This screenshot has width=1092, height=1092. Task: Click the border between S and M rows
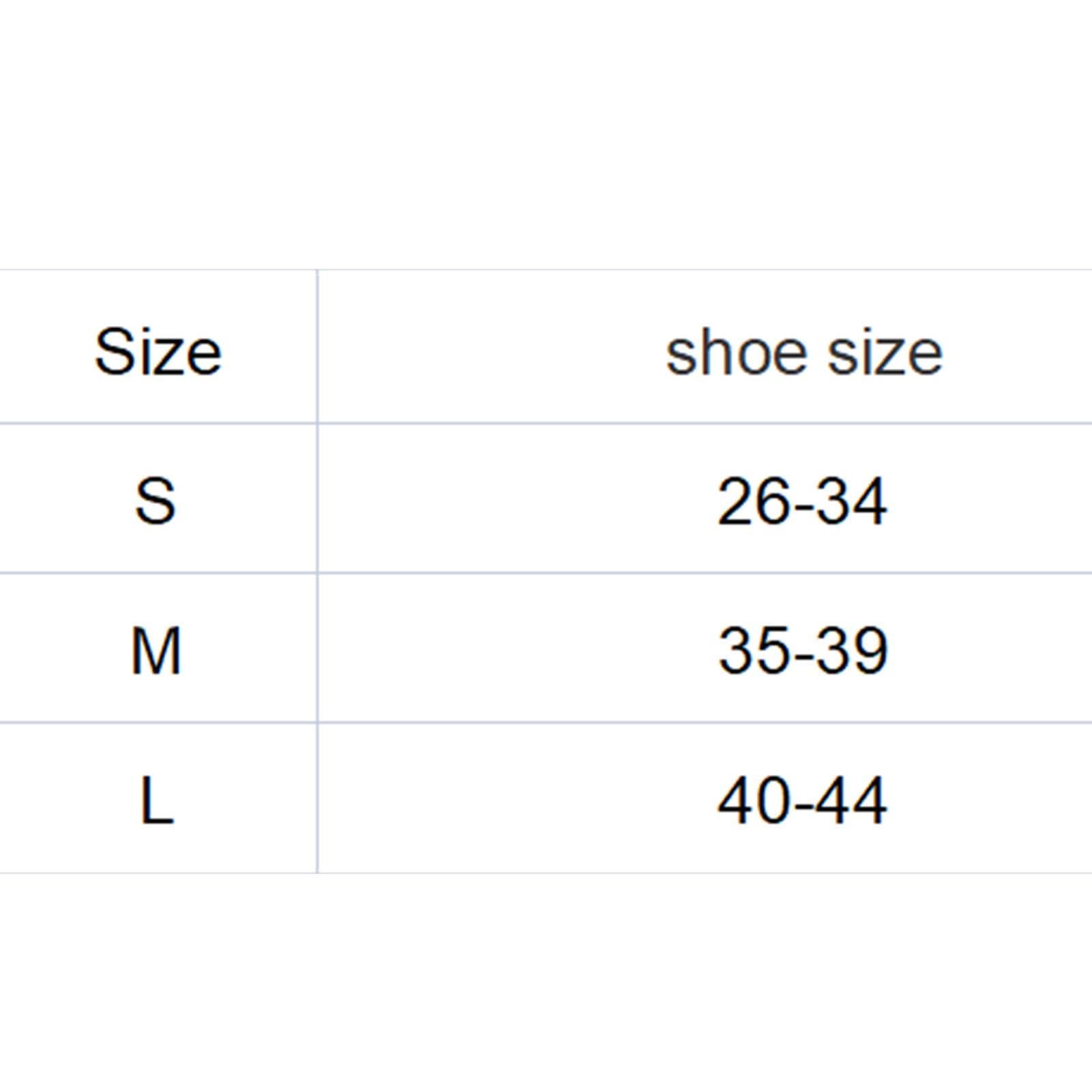546,573
